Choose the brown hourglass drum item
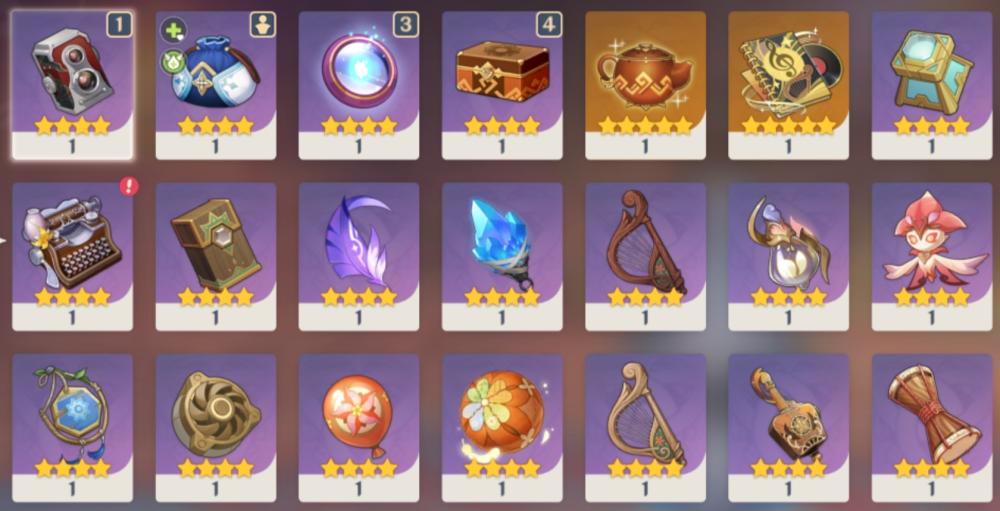Screen dimensions: 1000x511 point(932,428)
